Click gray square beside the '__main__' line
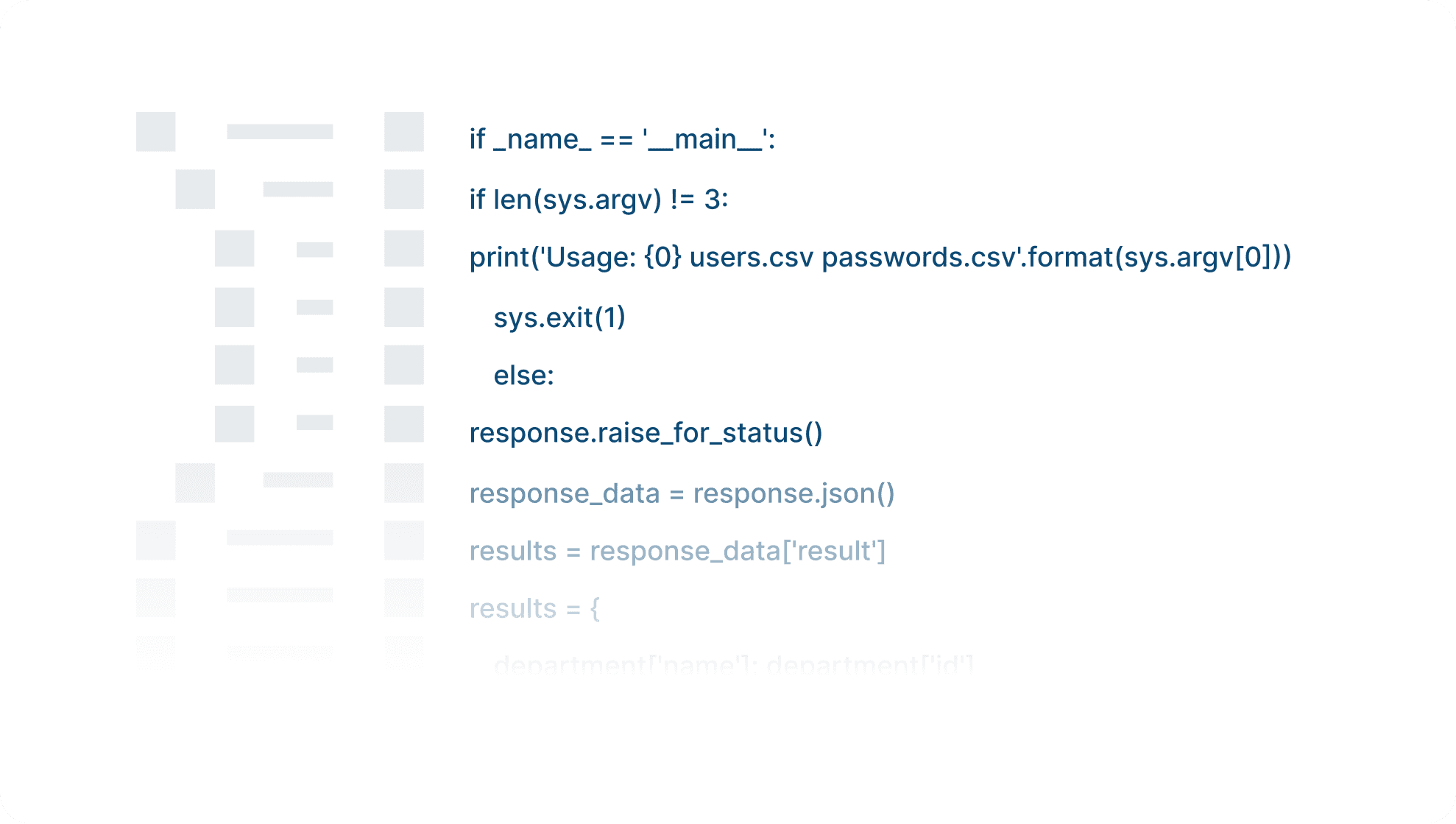Viewport: 1456px width, 824px height. click(x=404, y=132)
